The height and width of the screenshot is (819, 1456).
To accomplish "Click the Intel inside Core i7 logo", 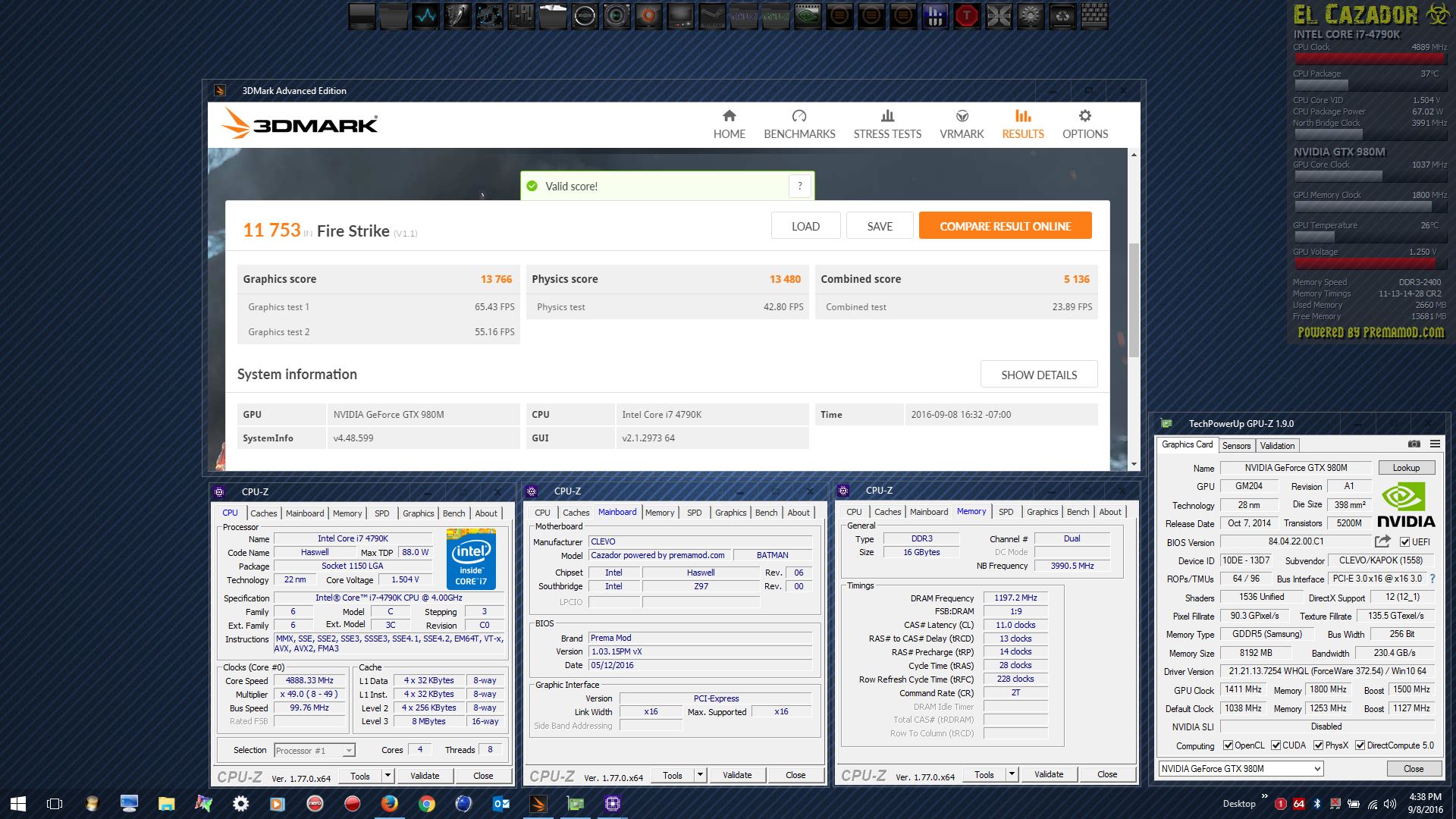I will tap(471, 560).
